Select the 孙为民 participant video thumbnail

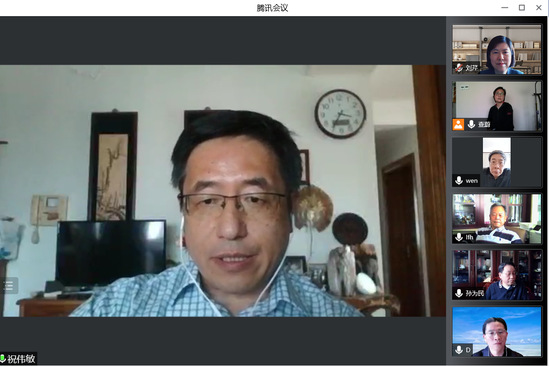coord(496,275)
